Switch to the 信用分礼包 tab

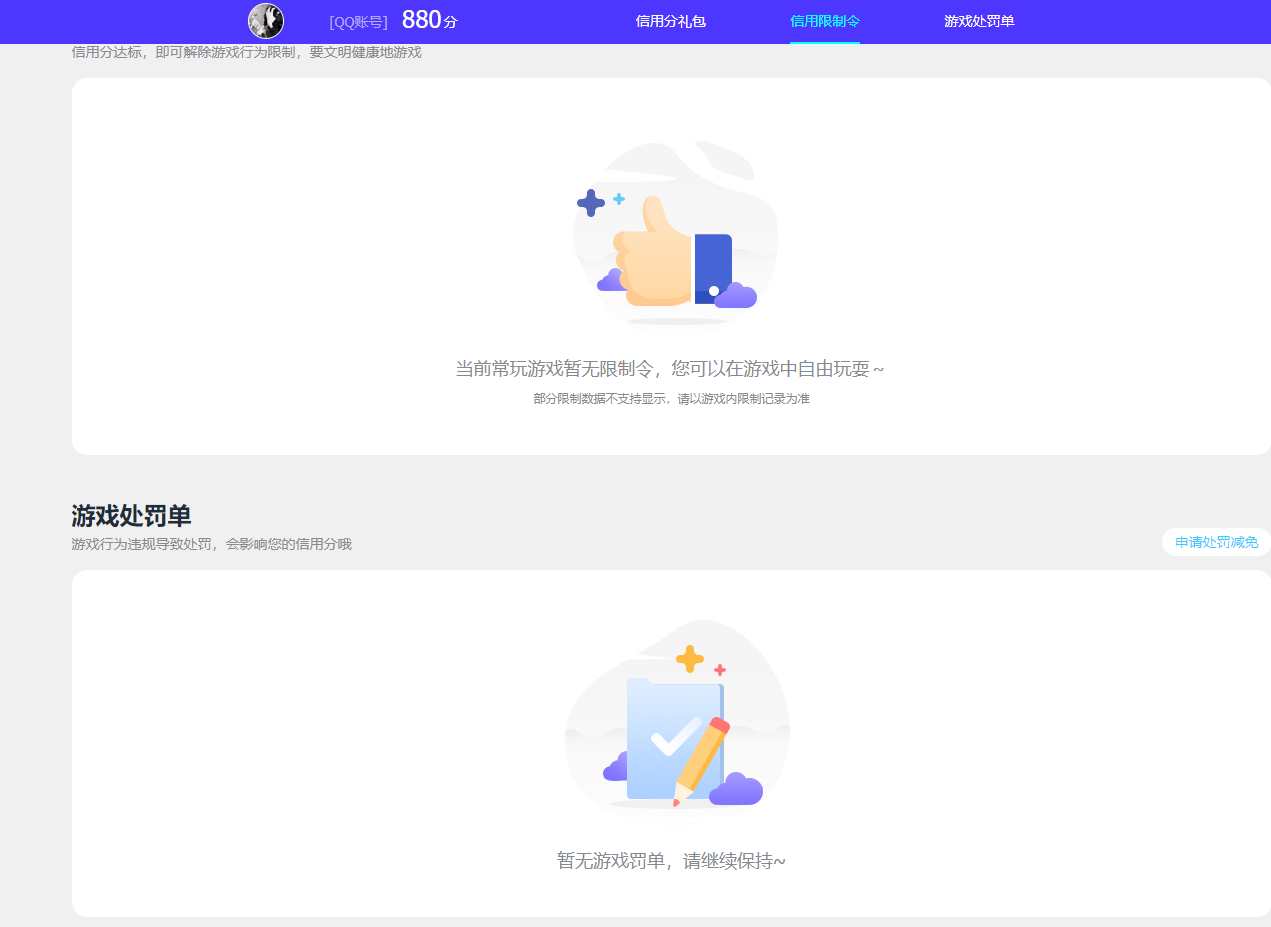[x=671, y=21]
